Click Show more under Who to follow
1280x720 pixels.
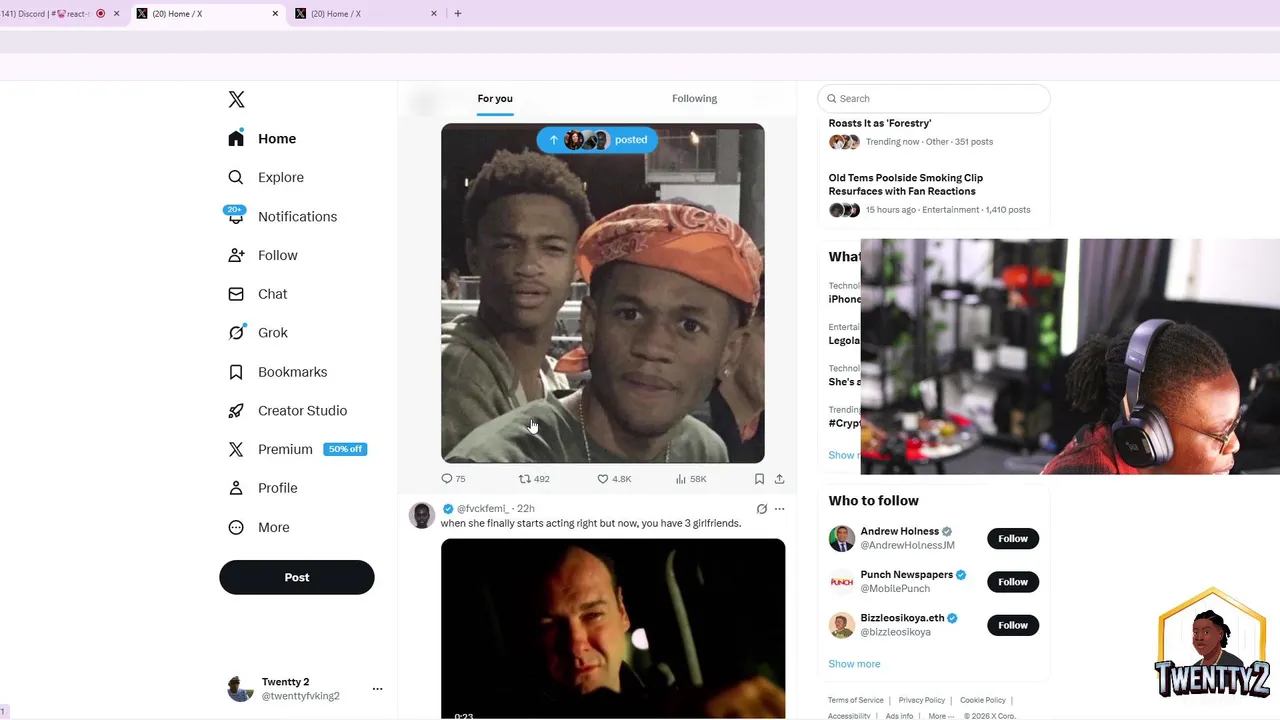854,664
